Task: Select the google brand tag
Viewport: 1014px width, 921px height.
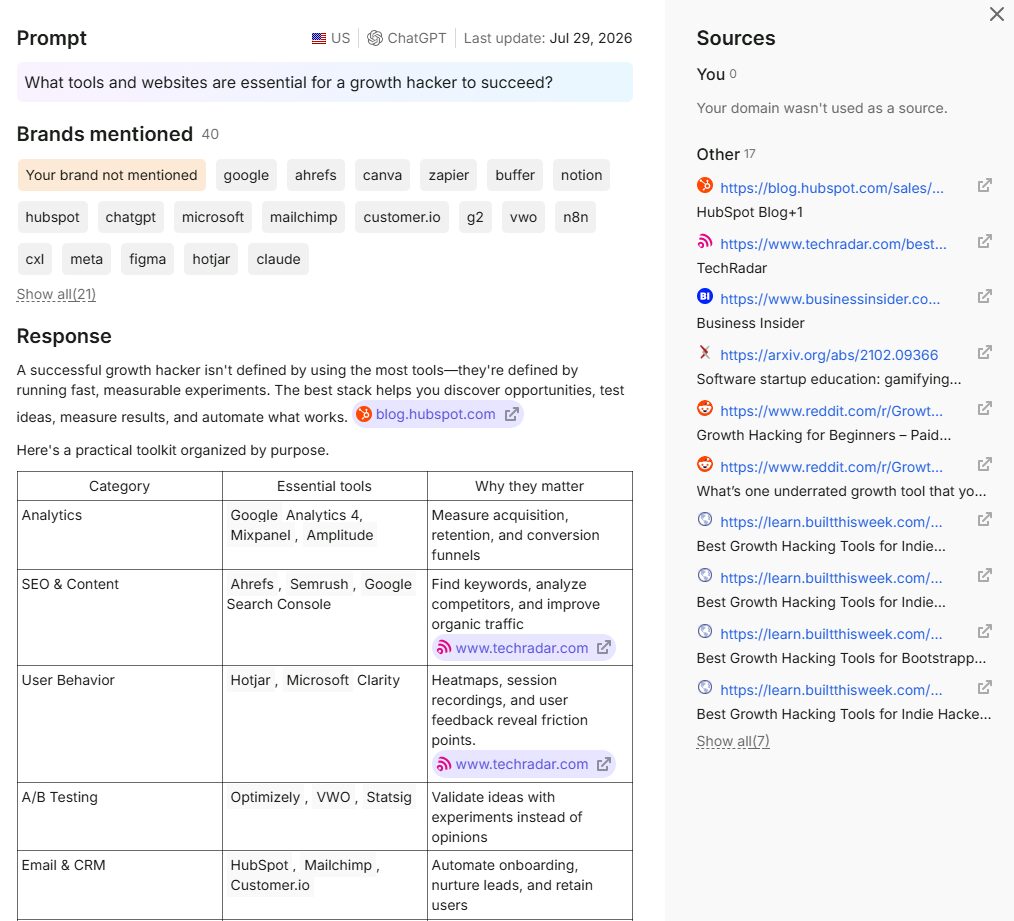Action: click(246, 175)
